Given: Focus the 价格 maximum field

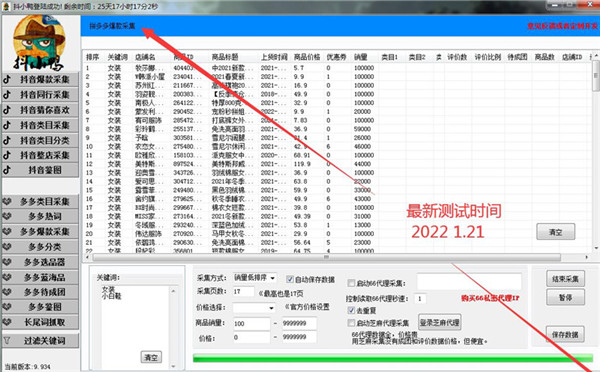Looking at the screenshot, I should point(299,337).
